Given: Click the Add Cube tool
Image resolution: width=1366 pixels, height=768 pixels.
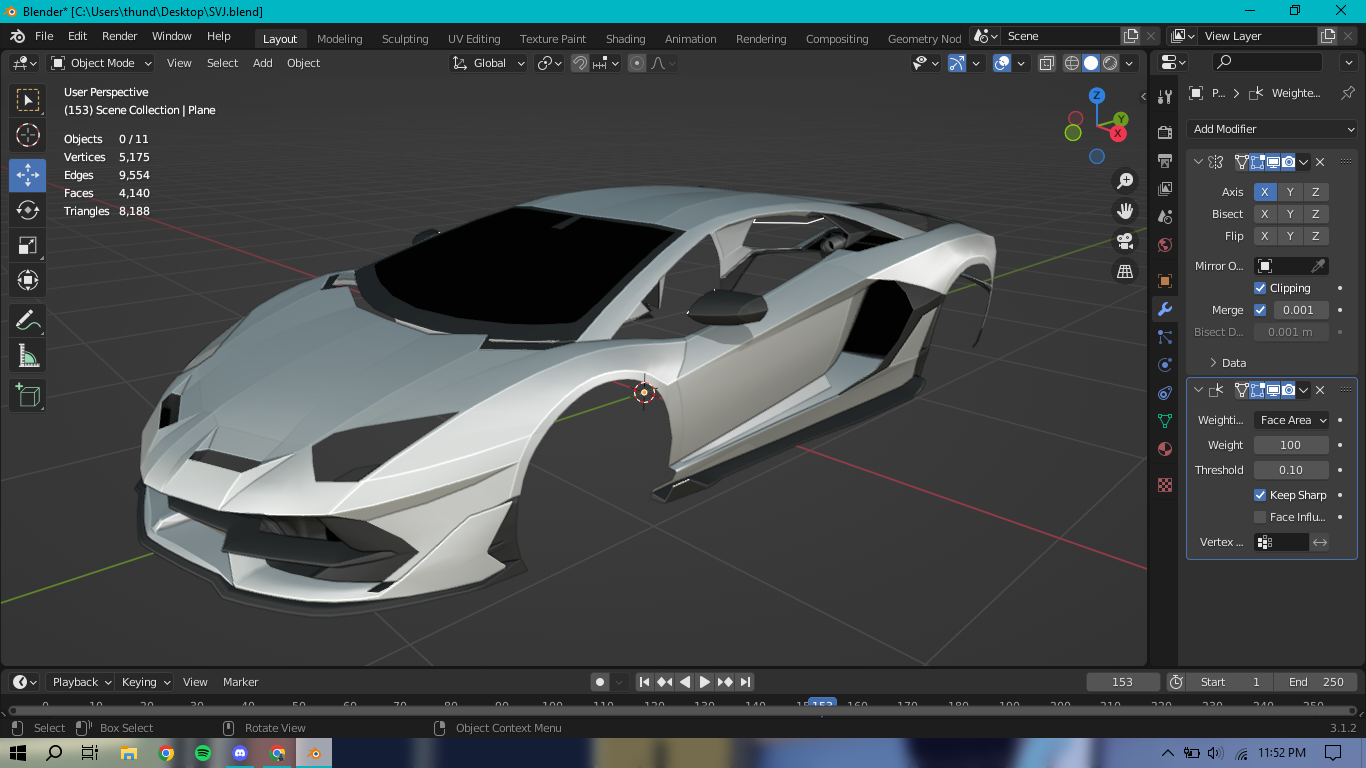Looking at the screenshot, I should point(27,395).
